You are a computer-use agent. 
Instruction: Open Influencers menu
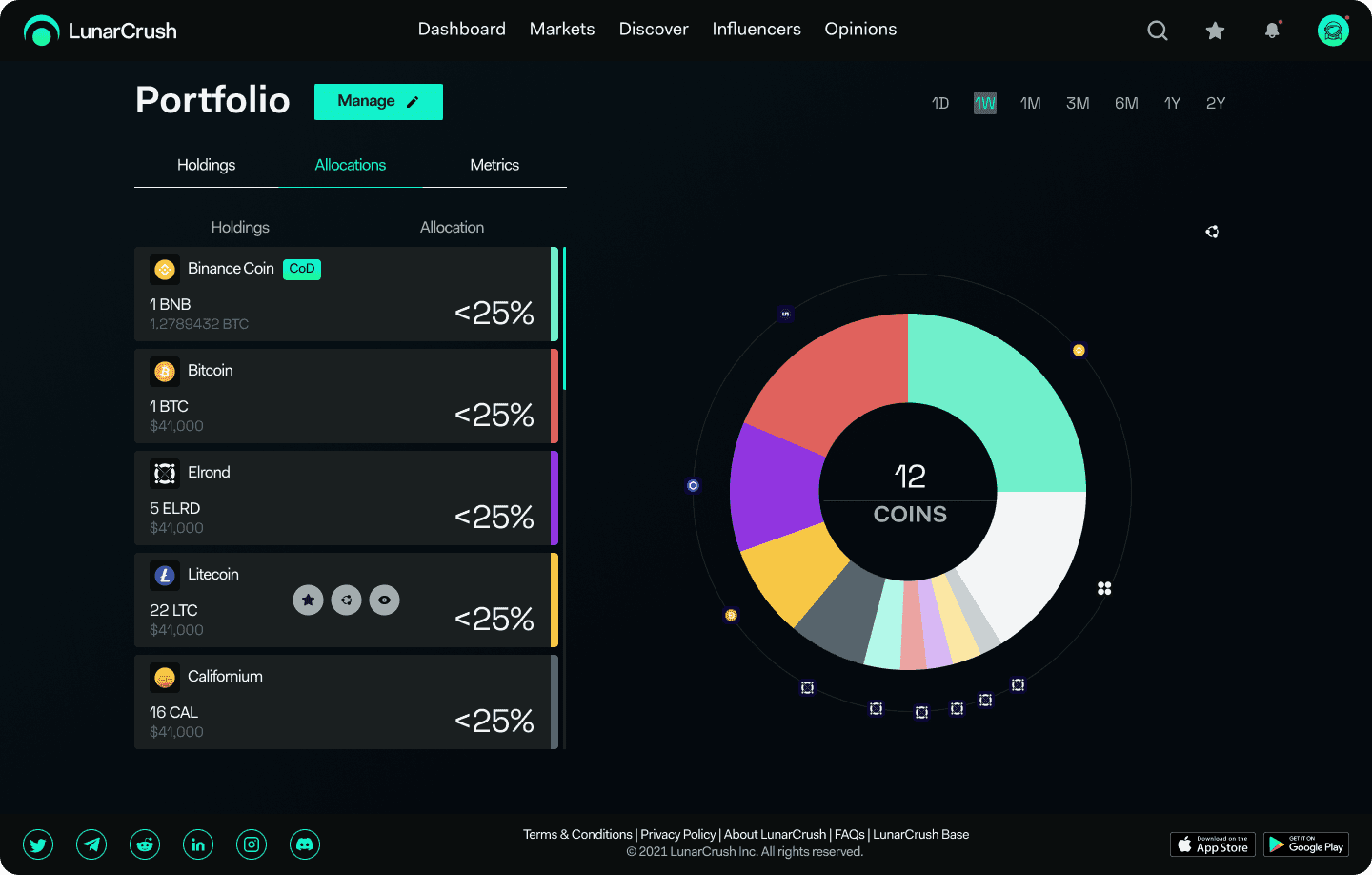[757, 30]
